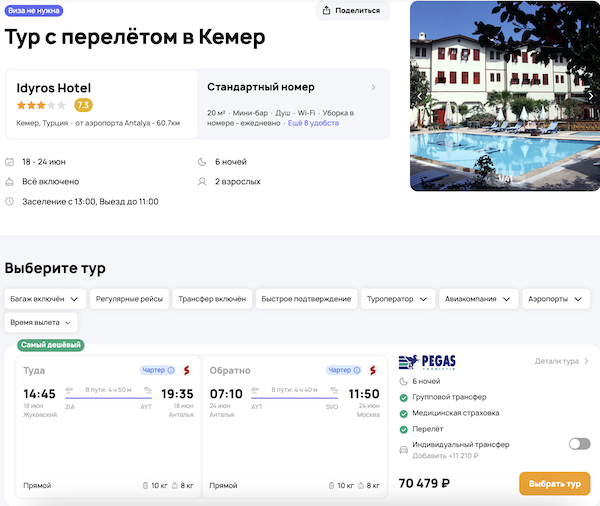Open the Время вылета dropdown
Viewport: 600px width, 506px height.
tap(41, 323)
